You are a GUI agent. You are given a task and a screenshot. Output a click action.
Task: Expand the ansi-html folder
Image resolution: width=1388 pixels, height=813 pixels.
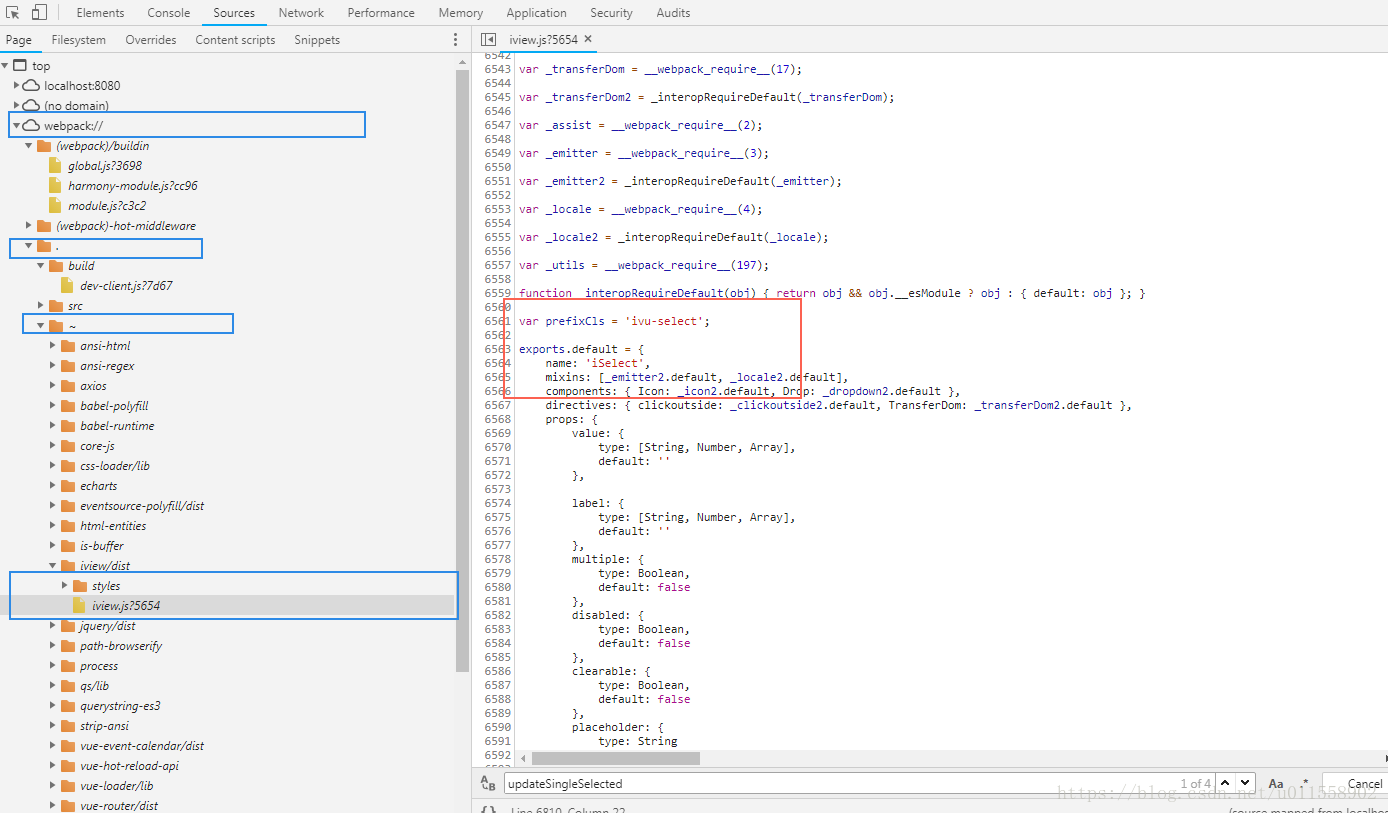[53, 346]
